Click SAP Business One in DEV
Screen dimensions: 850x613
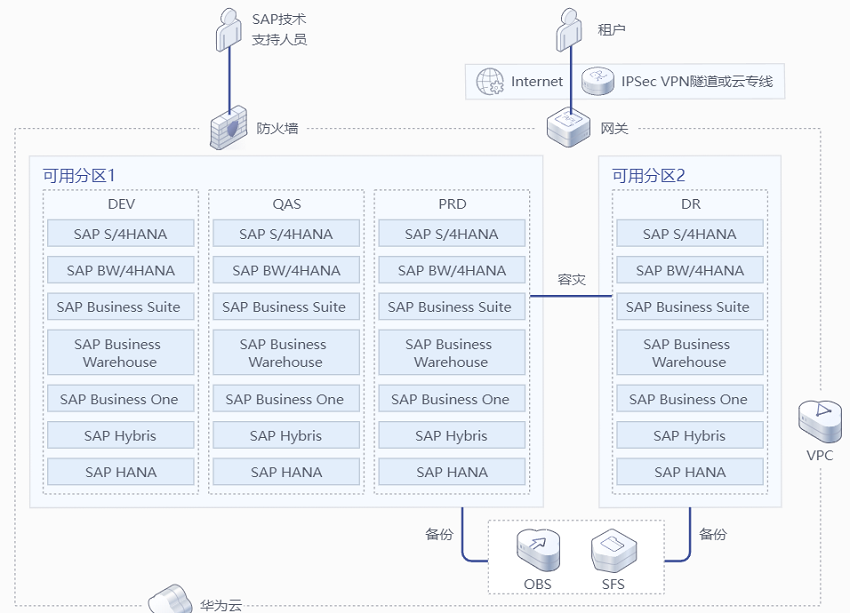click(x=120, y=399)
